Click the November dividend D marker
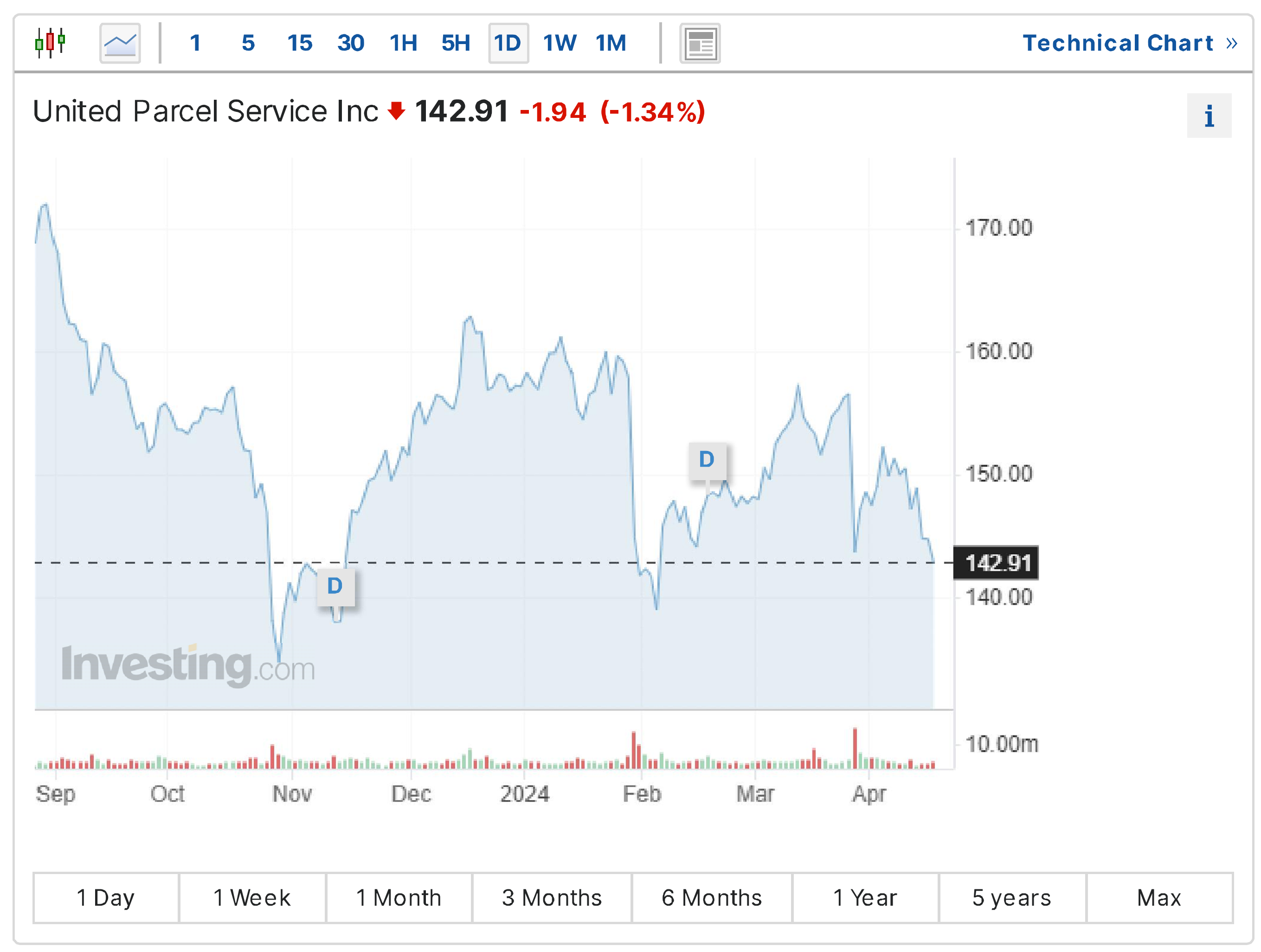Viewport: 1261px width, 952px height. pyautogui.click(x=335, y=586)
